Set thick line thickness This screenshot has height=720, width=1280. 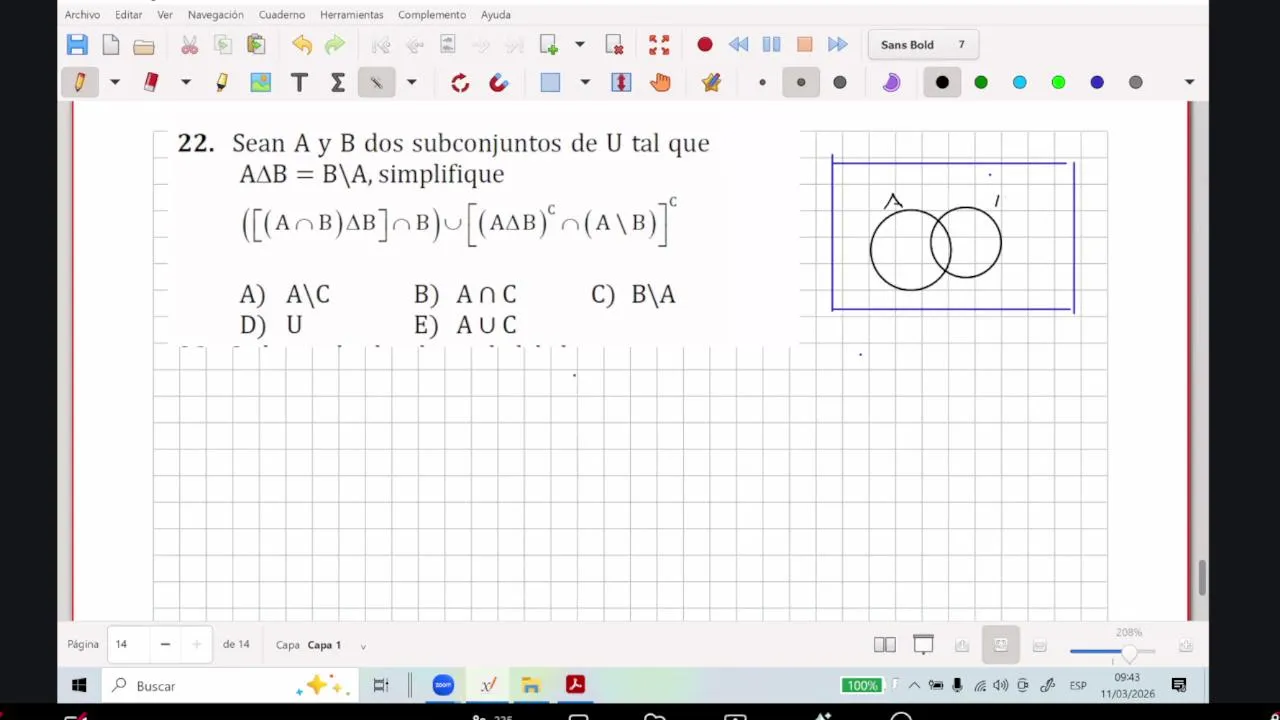pos(840,83)
